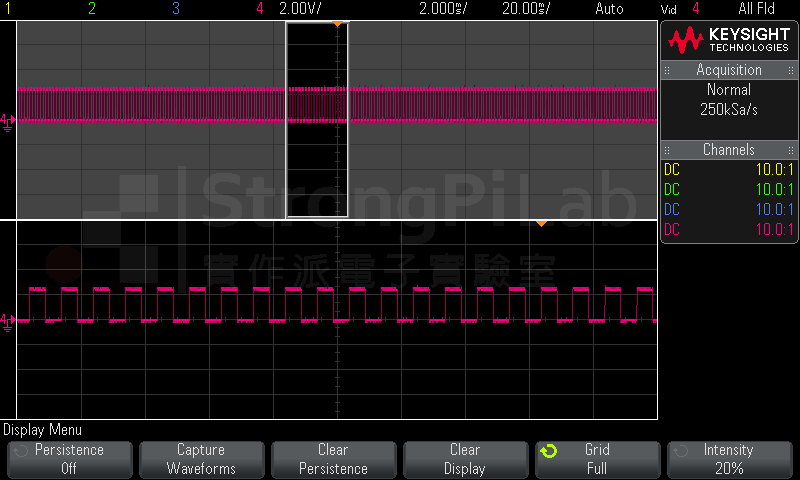This screenshot has height=480, width=800.
Task: Click the 2.00V/ vertical scale value
Action: 300,8
